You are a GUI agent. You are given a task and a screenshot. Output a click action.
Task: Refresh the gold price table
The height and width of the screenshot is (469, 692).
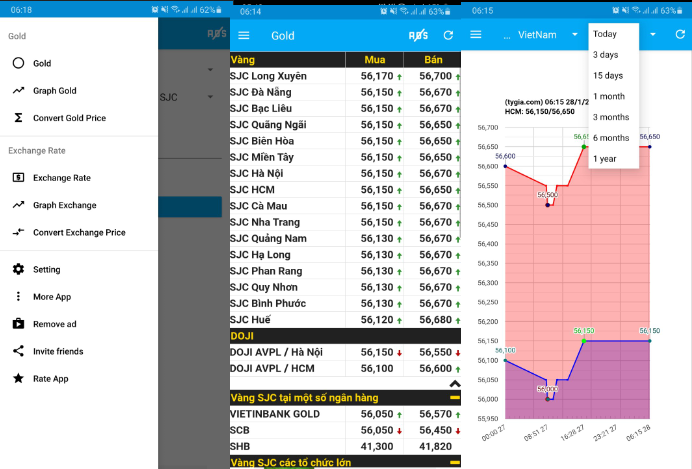448,35
